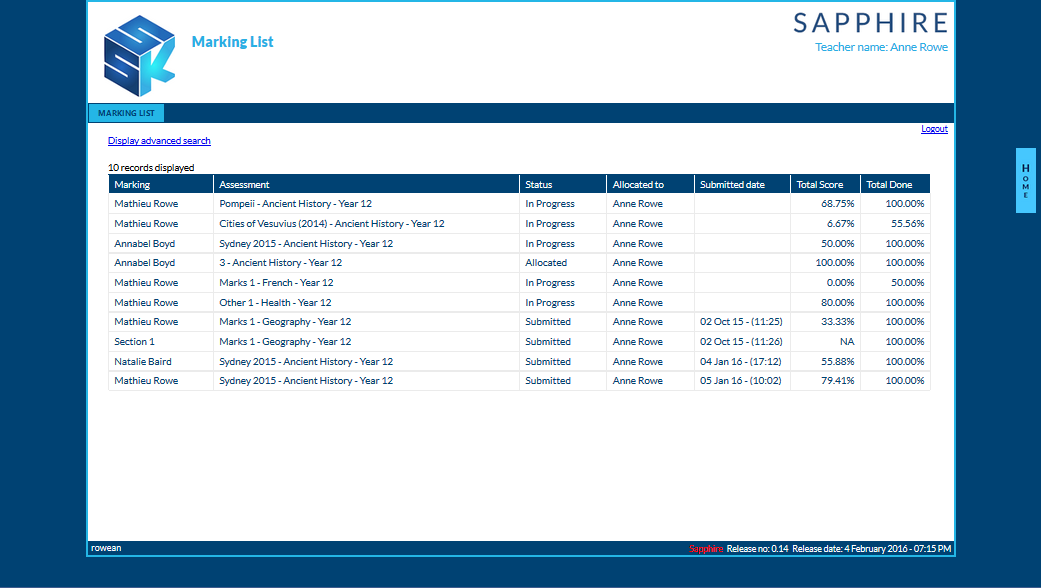Select the Other 1 - Health row

click(x=519, y=303)
